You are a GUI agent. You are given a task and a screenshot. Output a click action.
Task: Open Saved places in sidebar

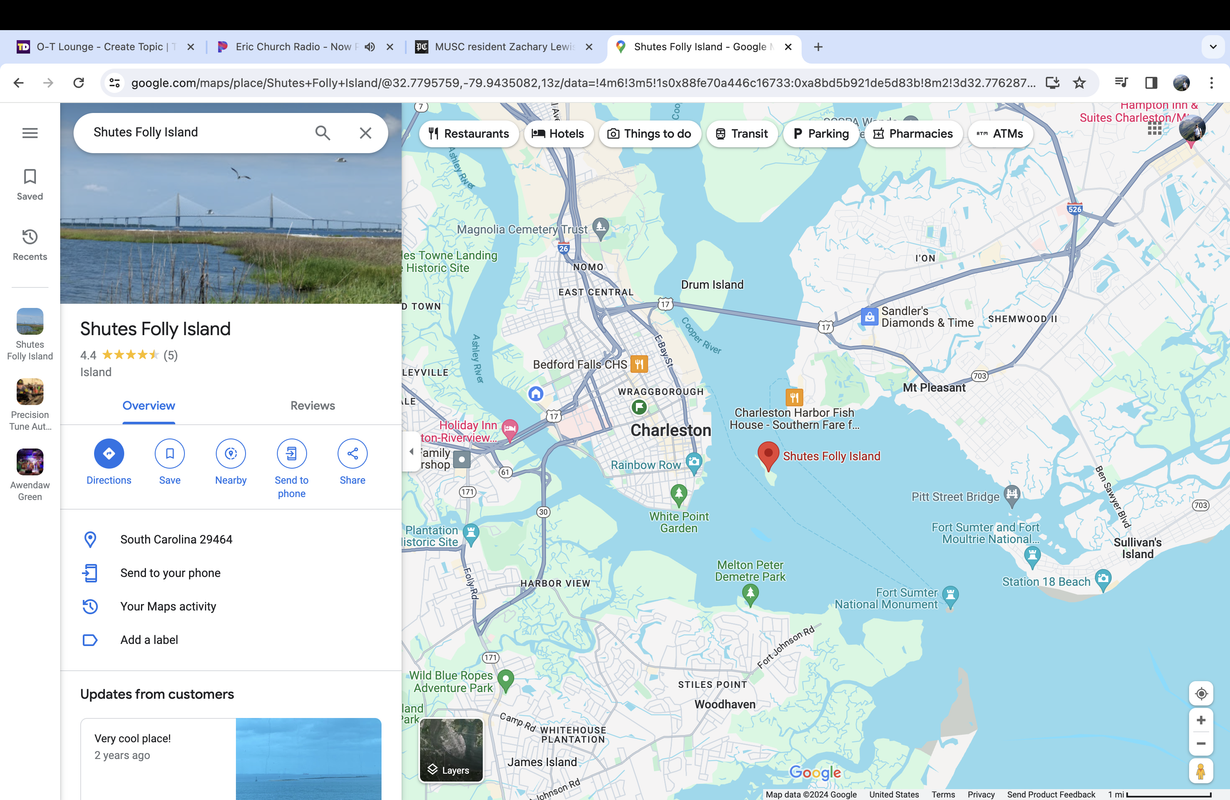coord(30,184)
